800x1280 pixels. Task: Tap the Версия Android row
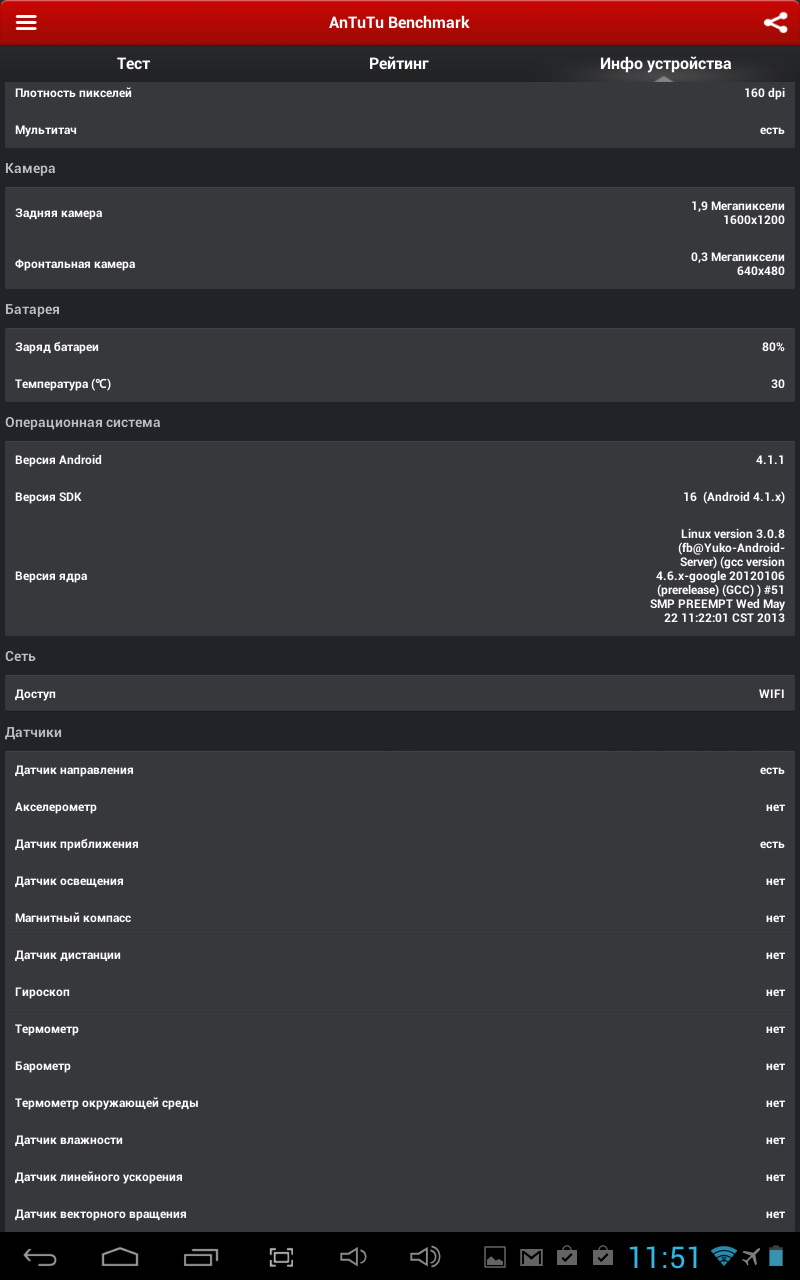click(x=400, y=460)
